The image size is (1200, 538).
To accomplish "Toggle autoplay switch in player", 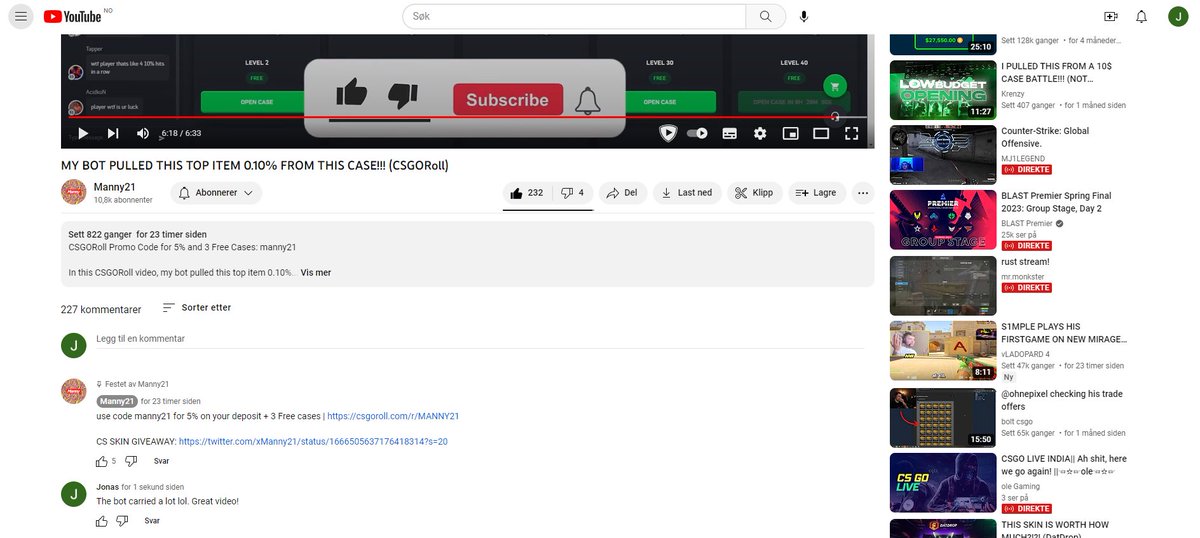I will [698, 133].
